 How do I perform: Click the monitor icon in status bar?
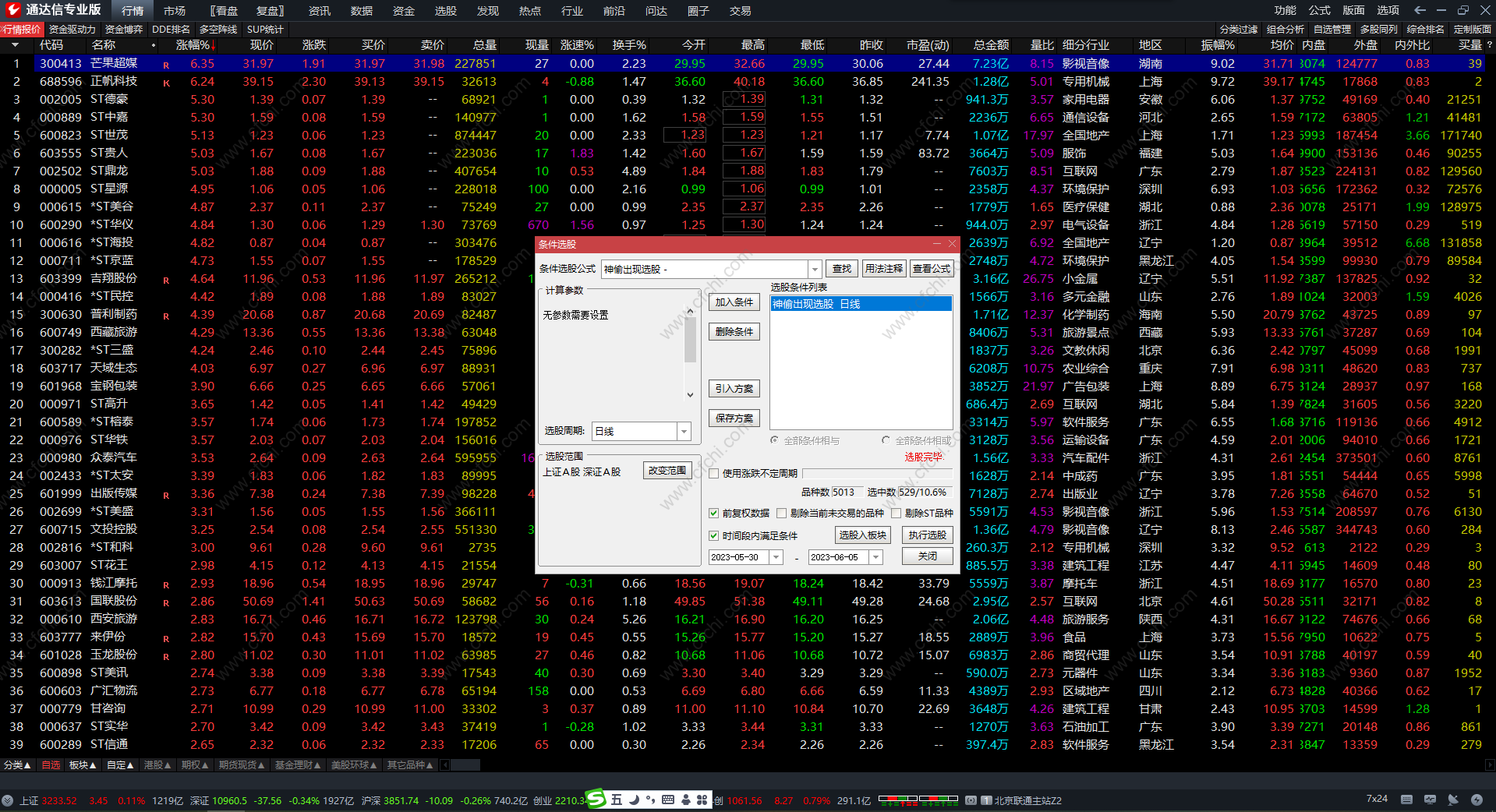[x=1430, y=800]
